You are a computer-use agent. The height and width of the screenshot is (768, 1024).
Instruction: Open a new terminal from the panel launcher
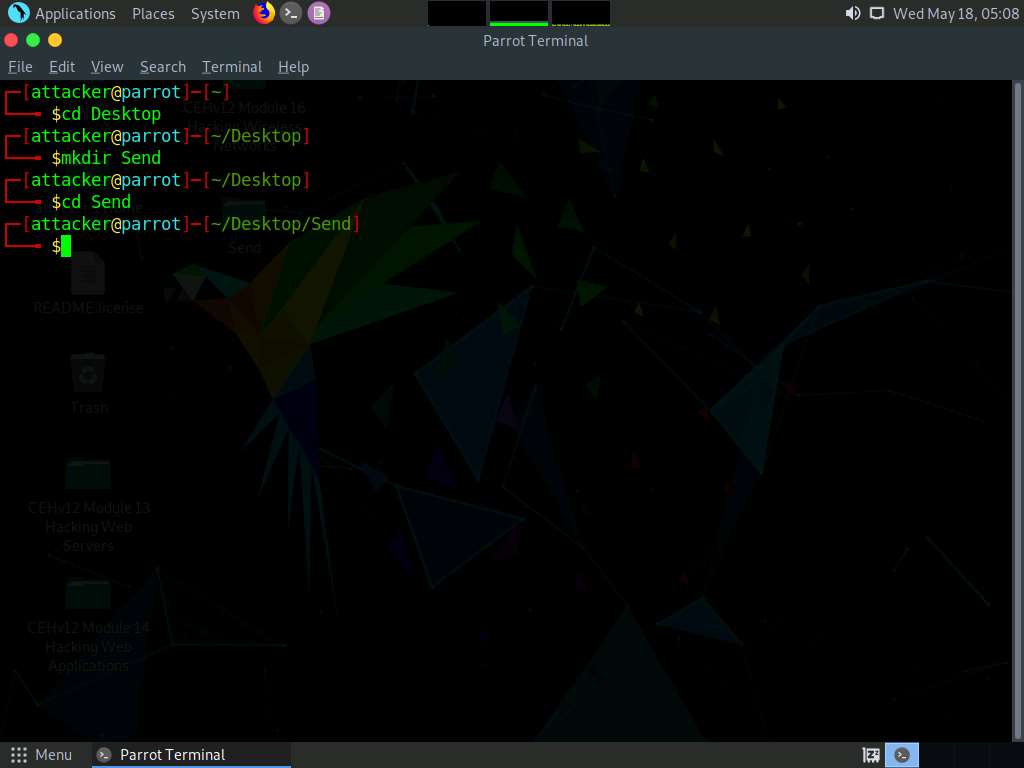(291, 13)
